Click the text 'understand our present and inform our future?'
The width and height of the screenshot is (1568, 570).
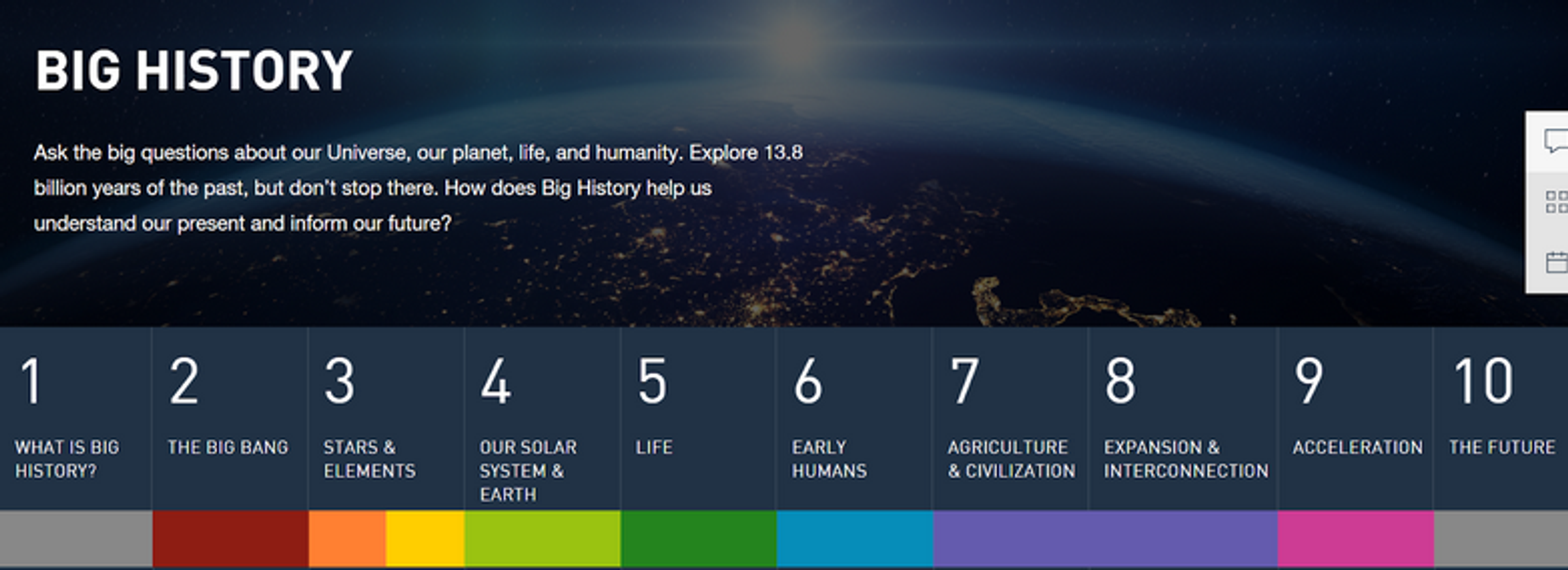point(242,224)
